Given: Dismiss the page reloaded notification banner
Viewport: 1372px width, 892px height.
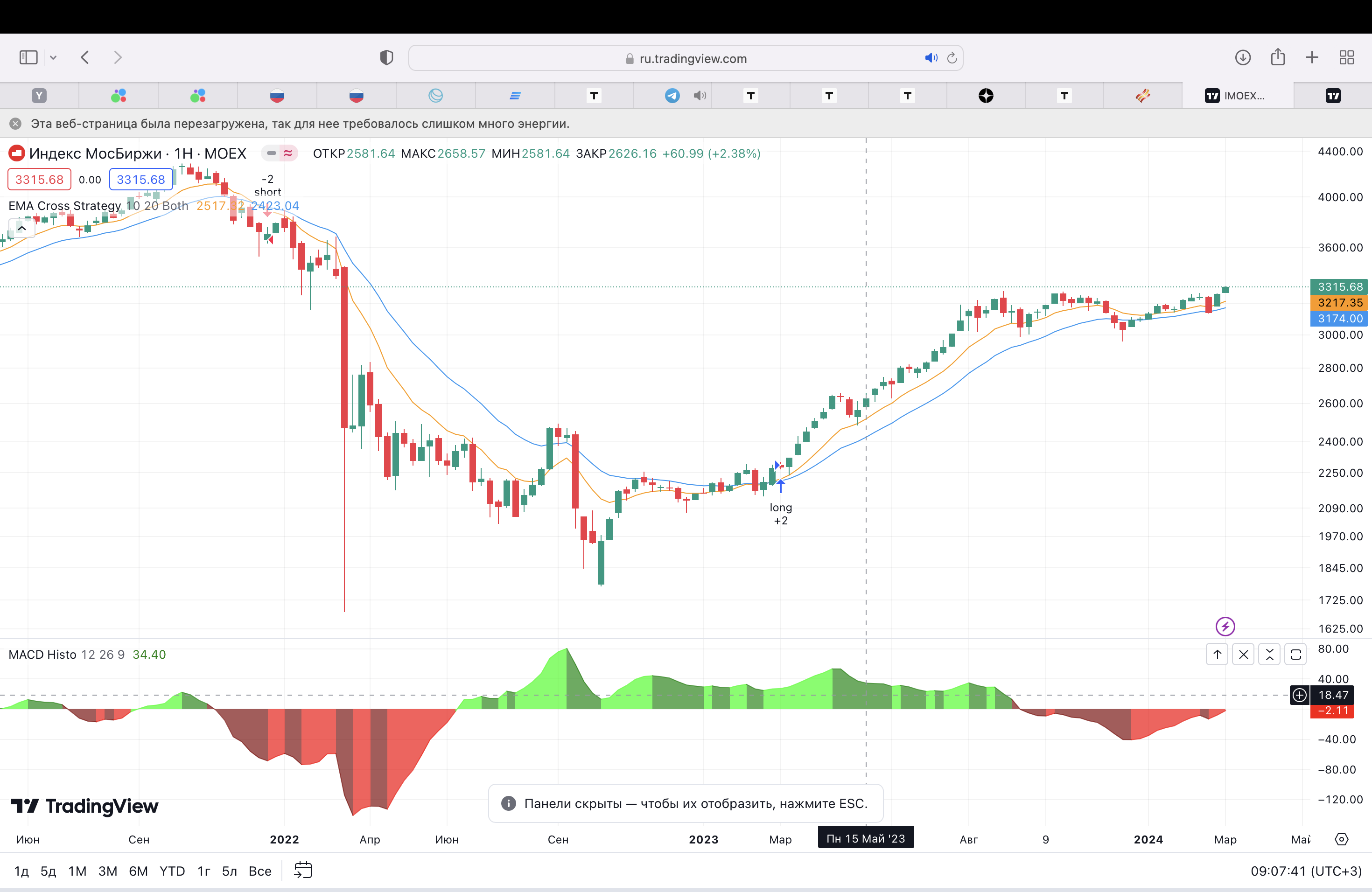Looking at the screenshot, I should click(x=15, y=123).
